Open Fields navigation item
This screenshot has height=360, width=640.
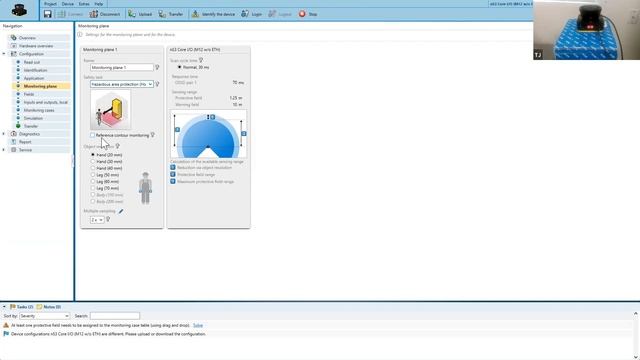(x=29, y=94)
